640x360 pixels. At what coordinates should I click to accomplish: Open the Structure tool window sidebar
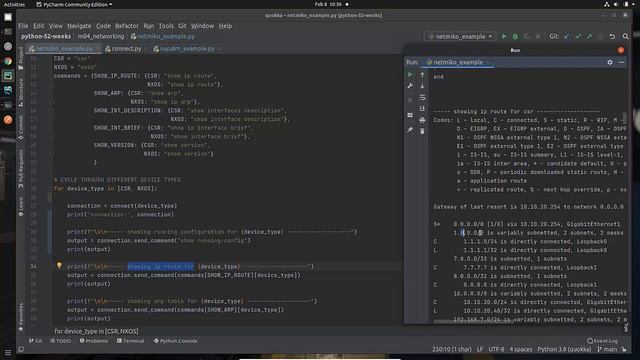click(21, 92)
